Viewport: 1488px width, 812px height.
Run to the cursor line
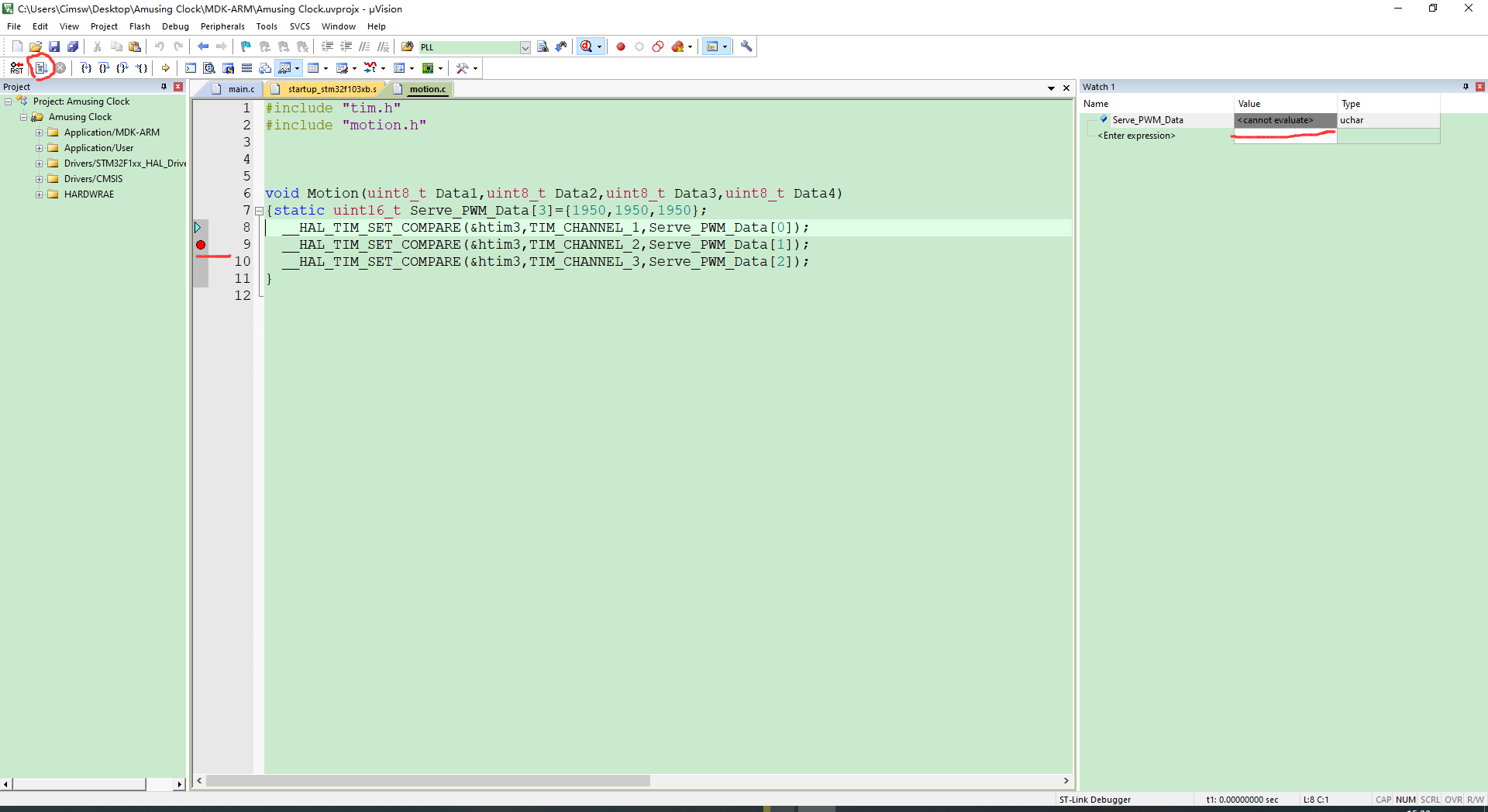[141, 68]
